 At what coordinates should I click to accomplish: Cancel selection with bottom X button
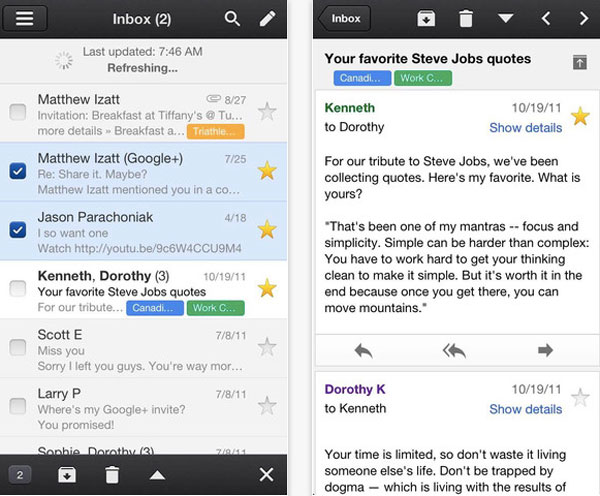[266, 474]
